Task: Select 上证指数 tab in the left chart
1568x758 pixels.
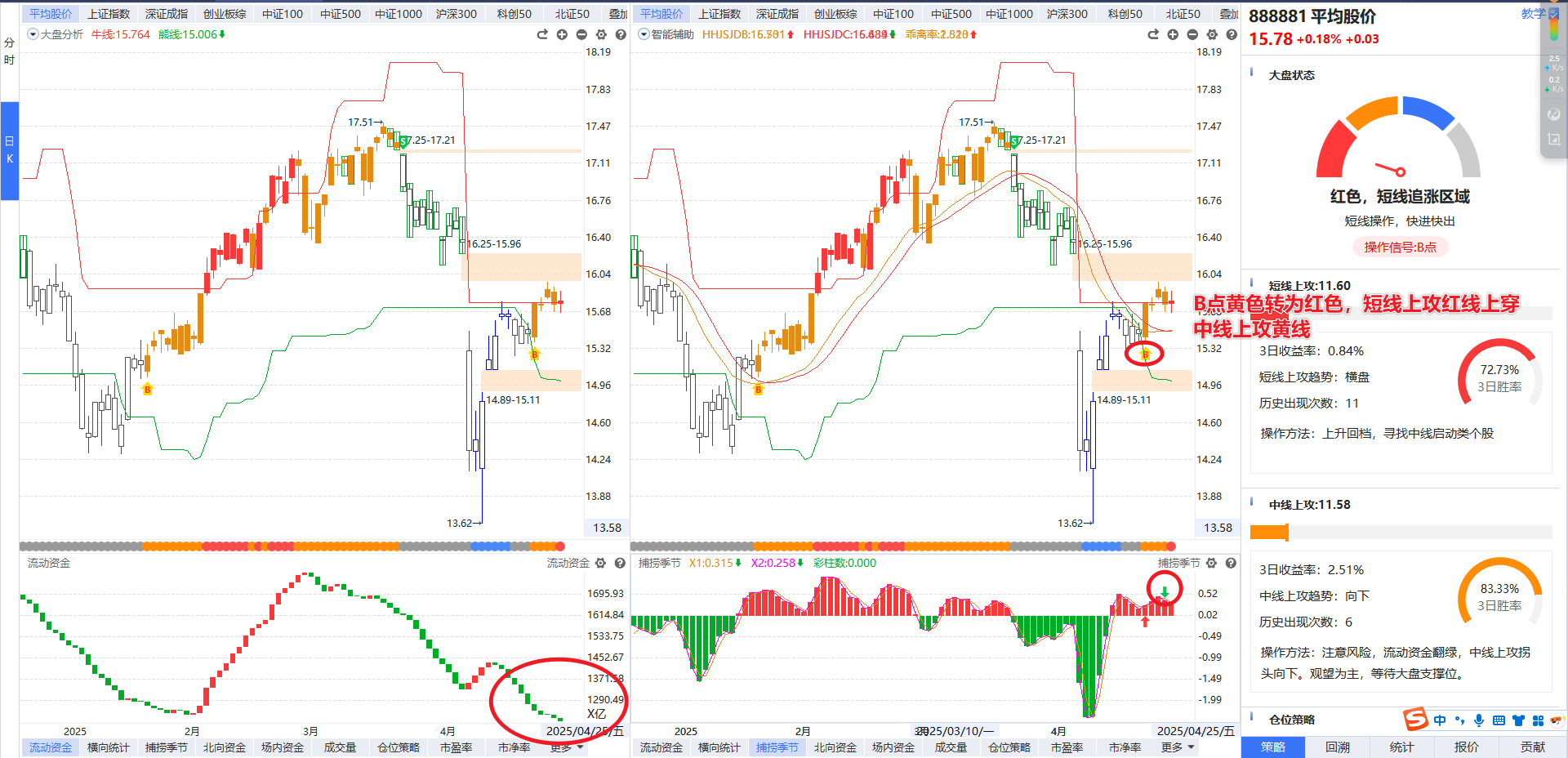Action: [109, 14]
